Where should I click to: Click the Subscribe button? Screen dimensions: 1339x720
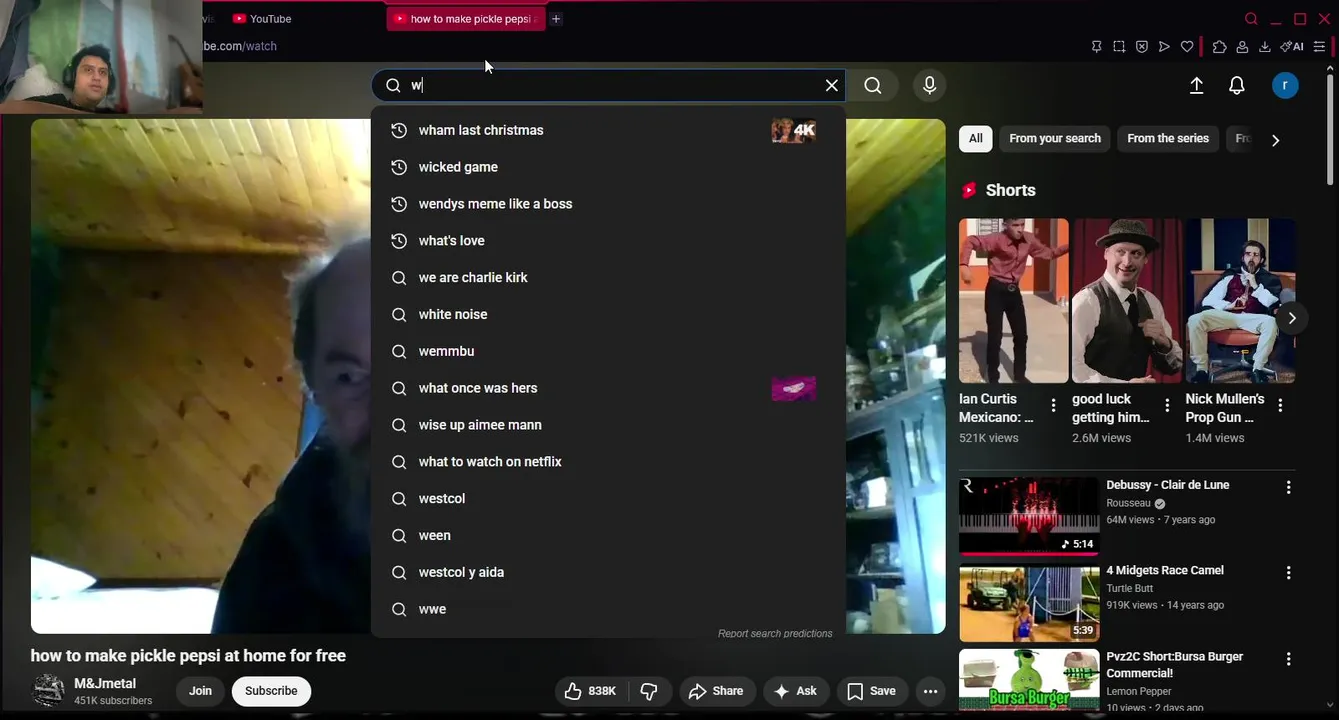click(x=271, y=691)
